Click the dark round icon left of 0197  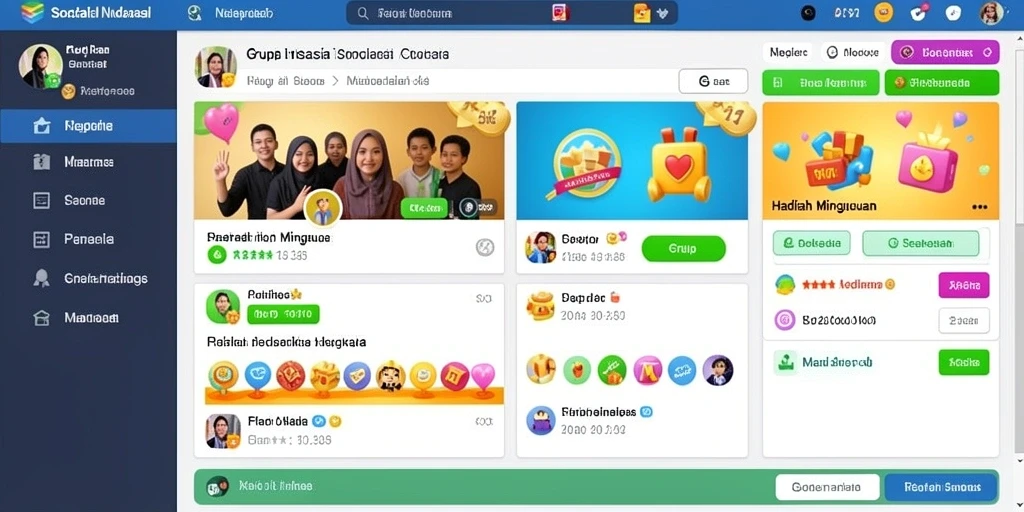point(808,13)
